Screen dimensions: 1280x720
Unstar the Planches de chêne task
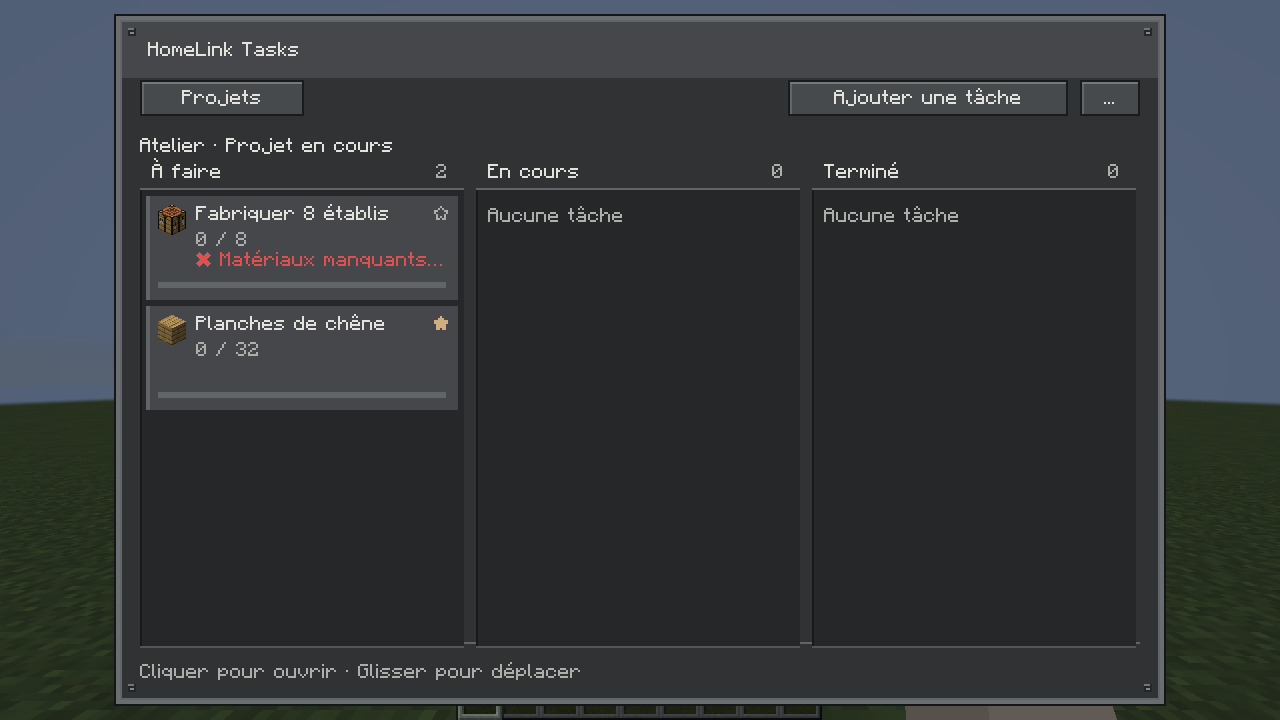[x=441, y=323]
